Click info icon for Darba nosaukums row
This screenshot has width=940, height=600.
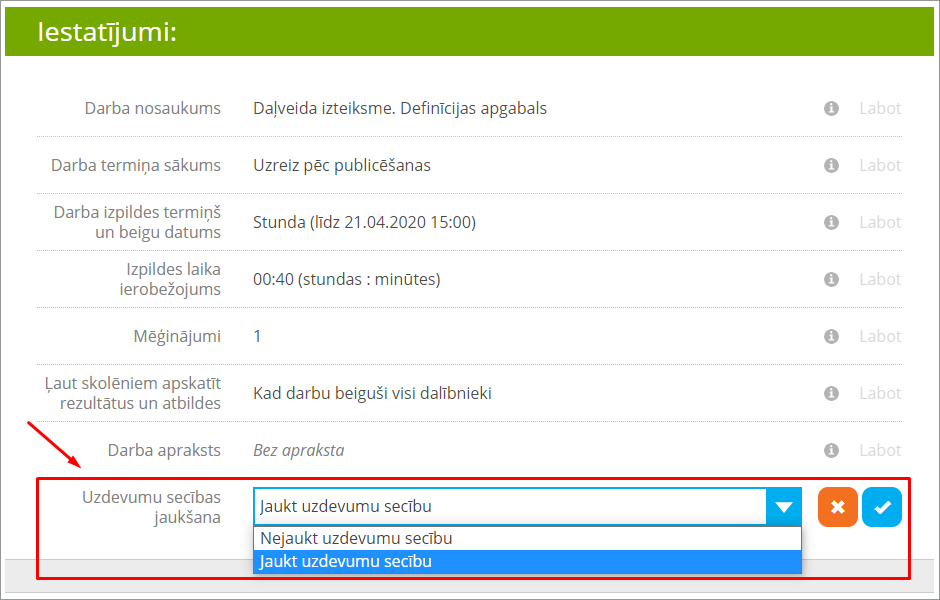[x=831, y=108]
